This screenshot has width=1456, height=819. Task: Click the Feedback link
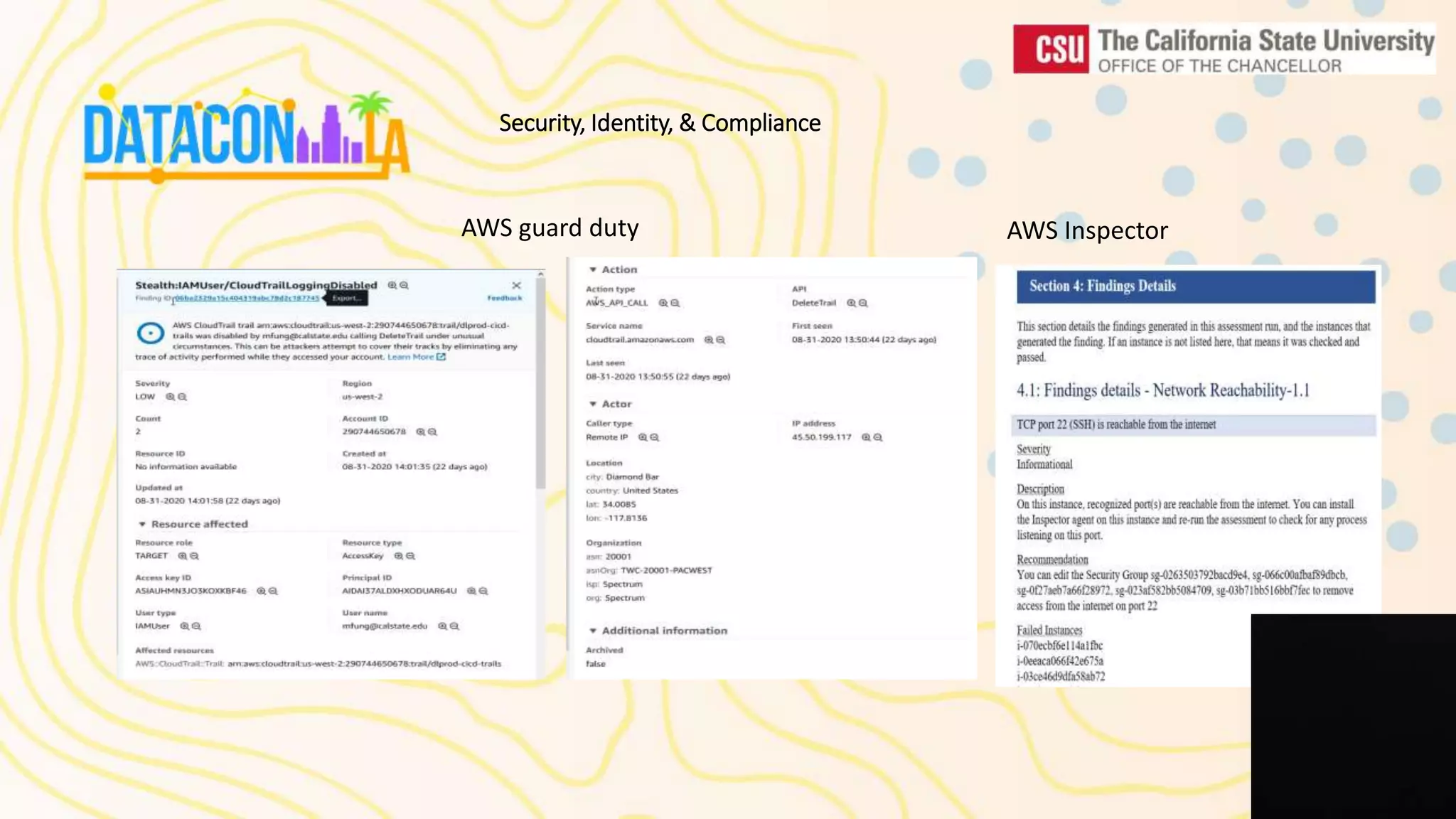point(505,298)
